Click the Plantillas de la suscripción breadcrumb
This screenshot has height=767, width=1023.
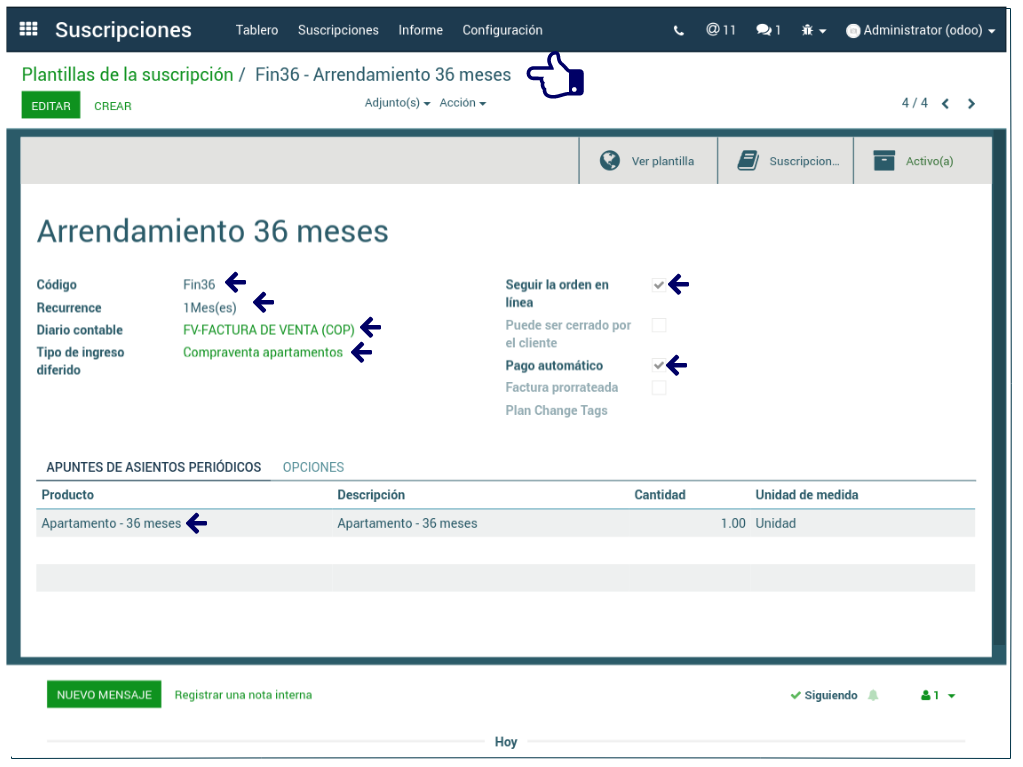coord(127,75)
